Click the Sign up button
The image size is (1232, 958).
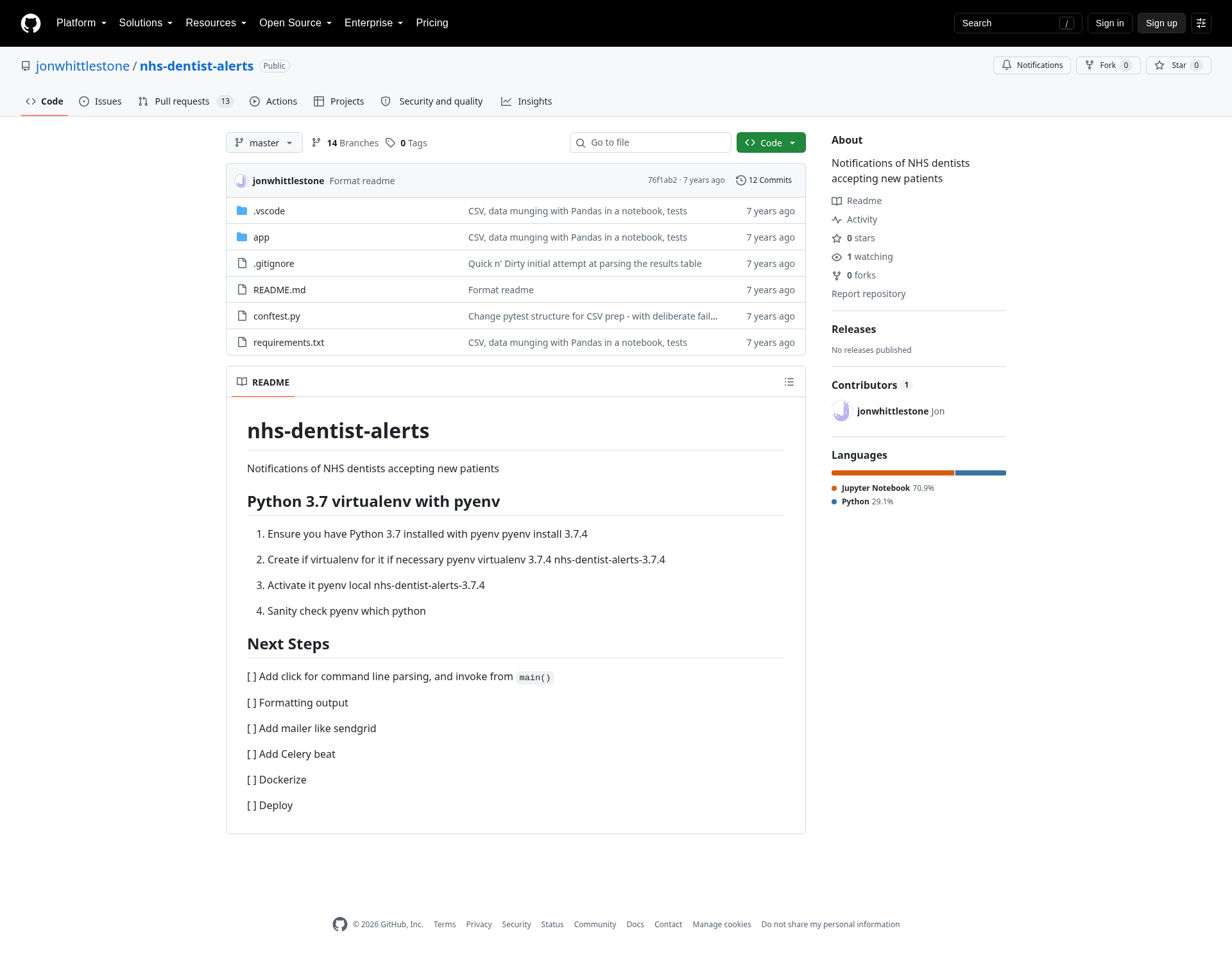(x=1161, y=23)
